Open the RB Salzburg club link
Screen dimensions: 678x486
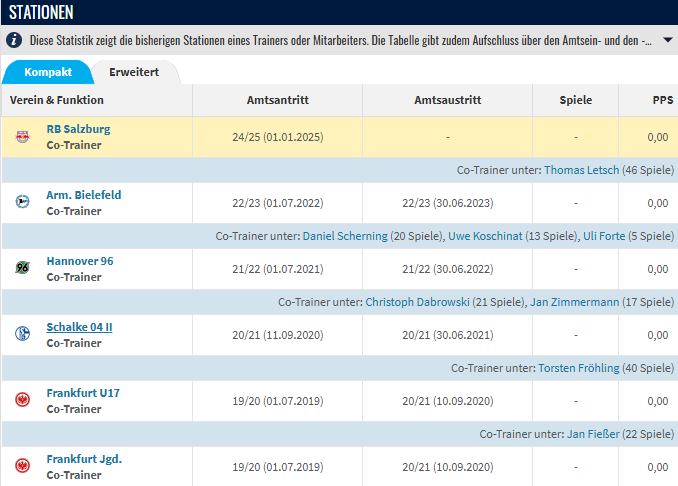pos(78,129)
